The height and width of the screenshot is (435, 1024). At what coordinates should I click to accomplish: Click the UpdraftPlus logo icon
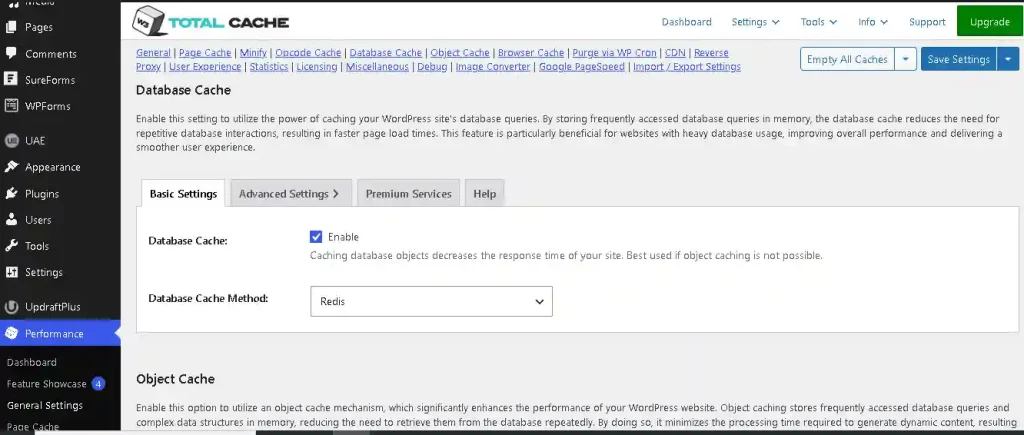click(x=10, y=307)
